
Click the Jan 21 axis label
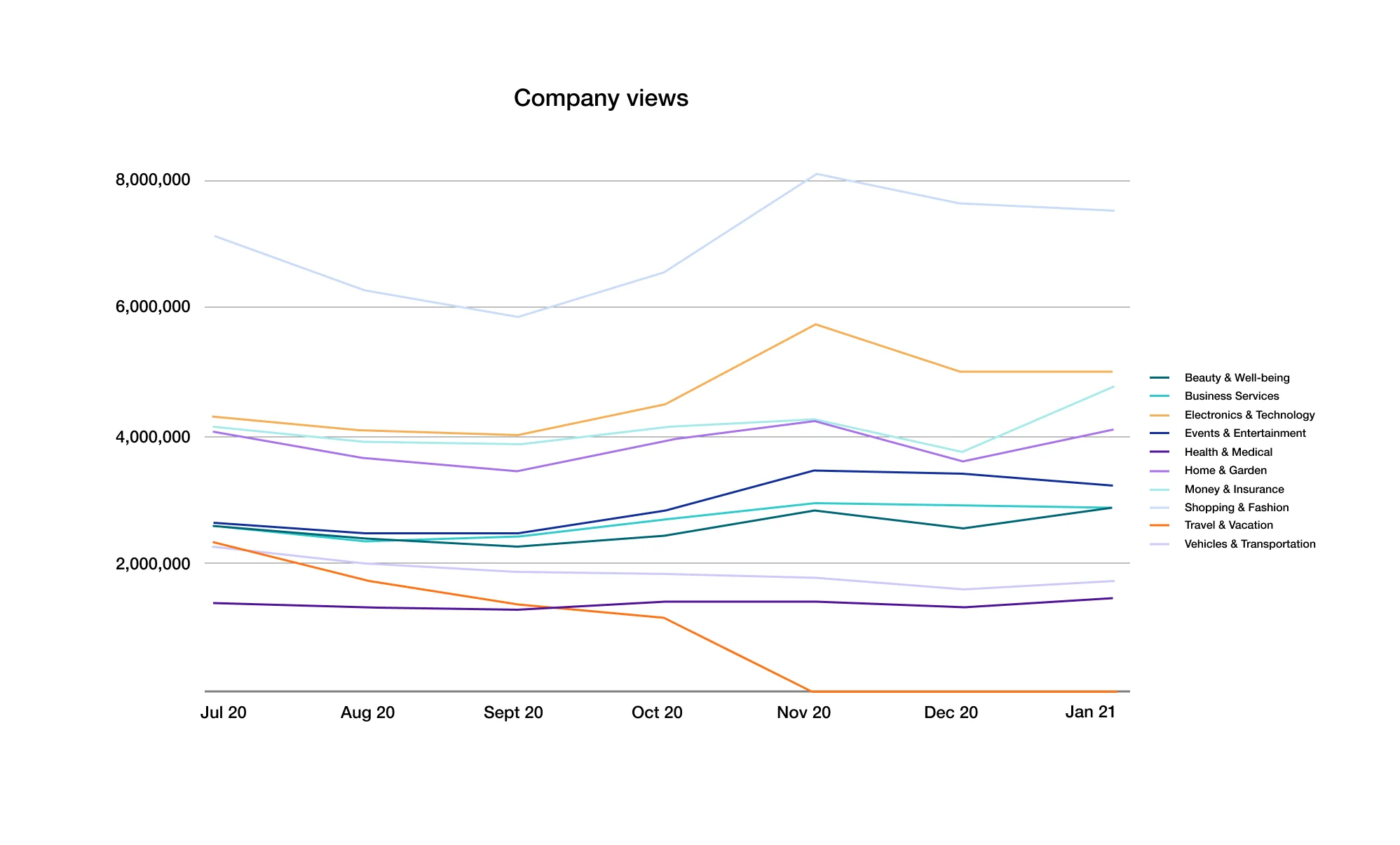[x=1089, y=712]
